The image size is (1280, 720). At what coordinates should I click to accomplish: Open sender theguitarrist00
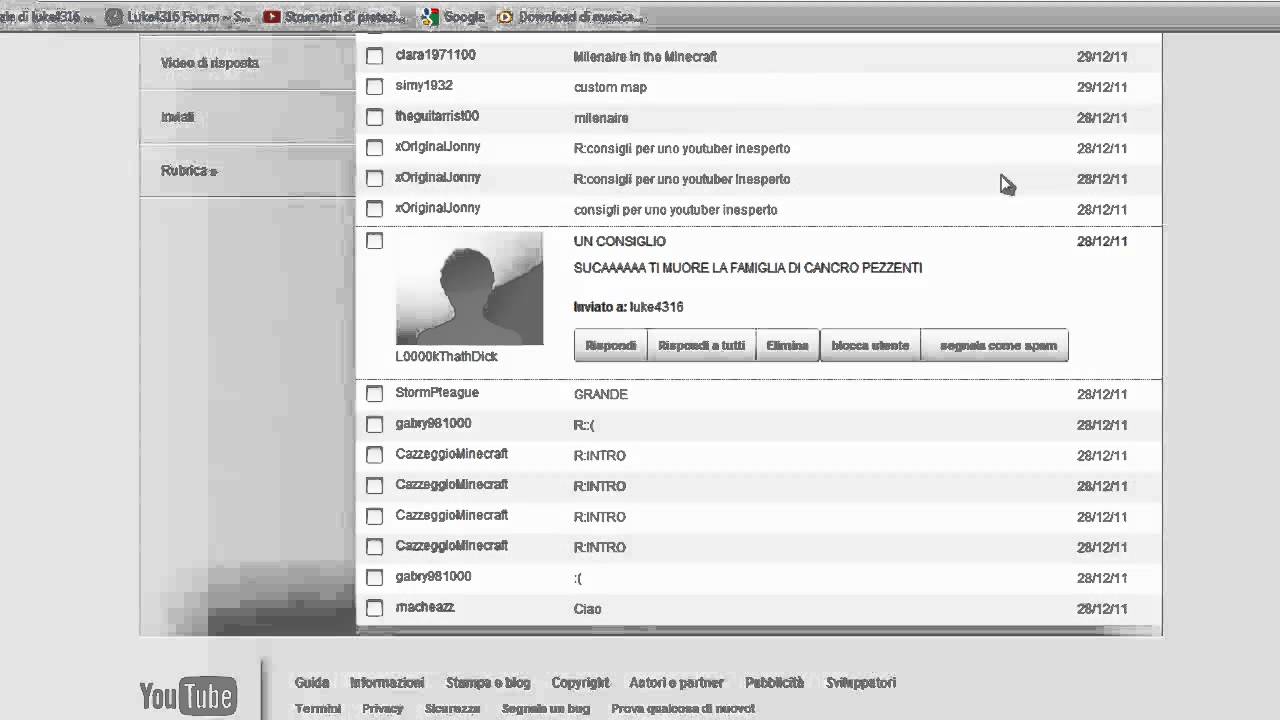coord(437,116)
